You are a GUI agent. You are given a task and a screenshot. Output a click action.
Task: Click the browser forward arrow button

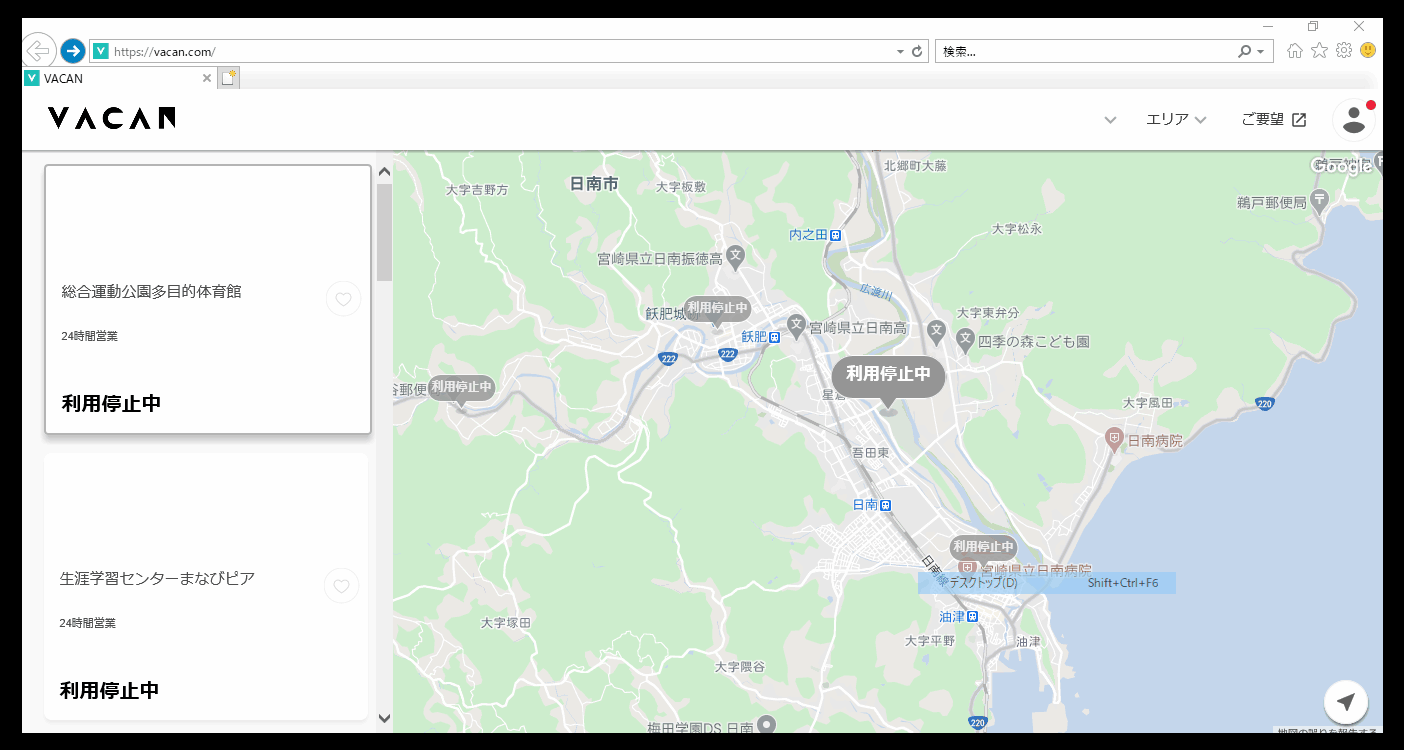coord(72,51)
